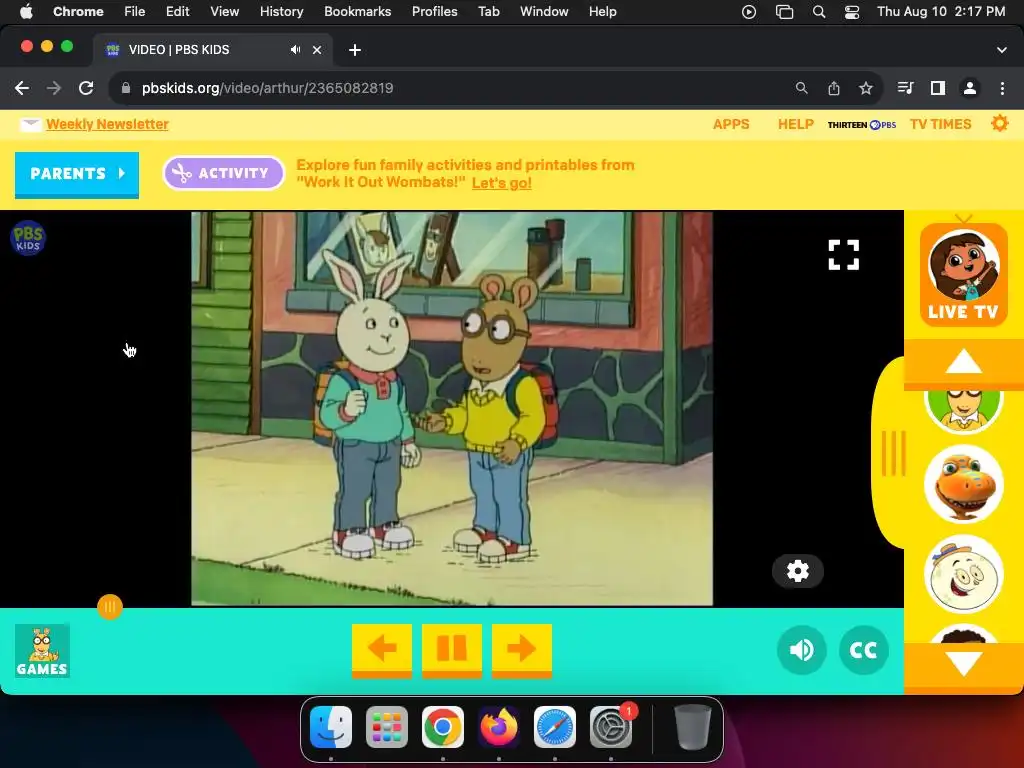Open Firefox from the Dock
The image size is (1024, 768).
[499, 727]
